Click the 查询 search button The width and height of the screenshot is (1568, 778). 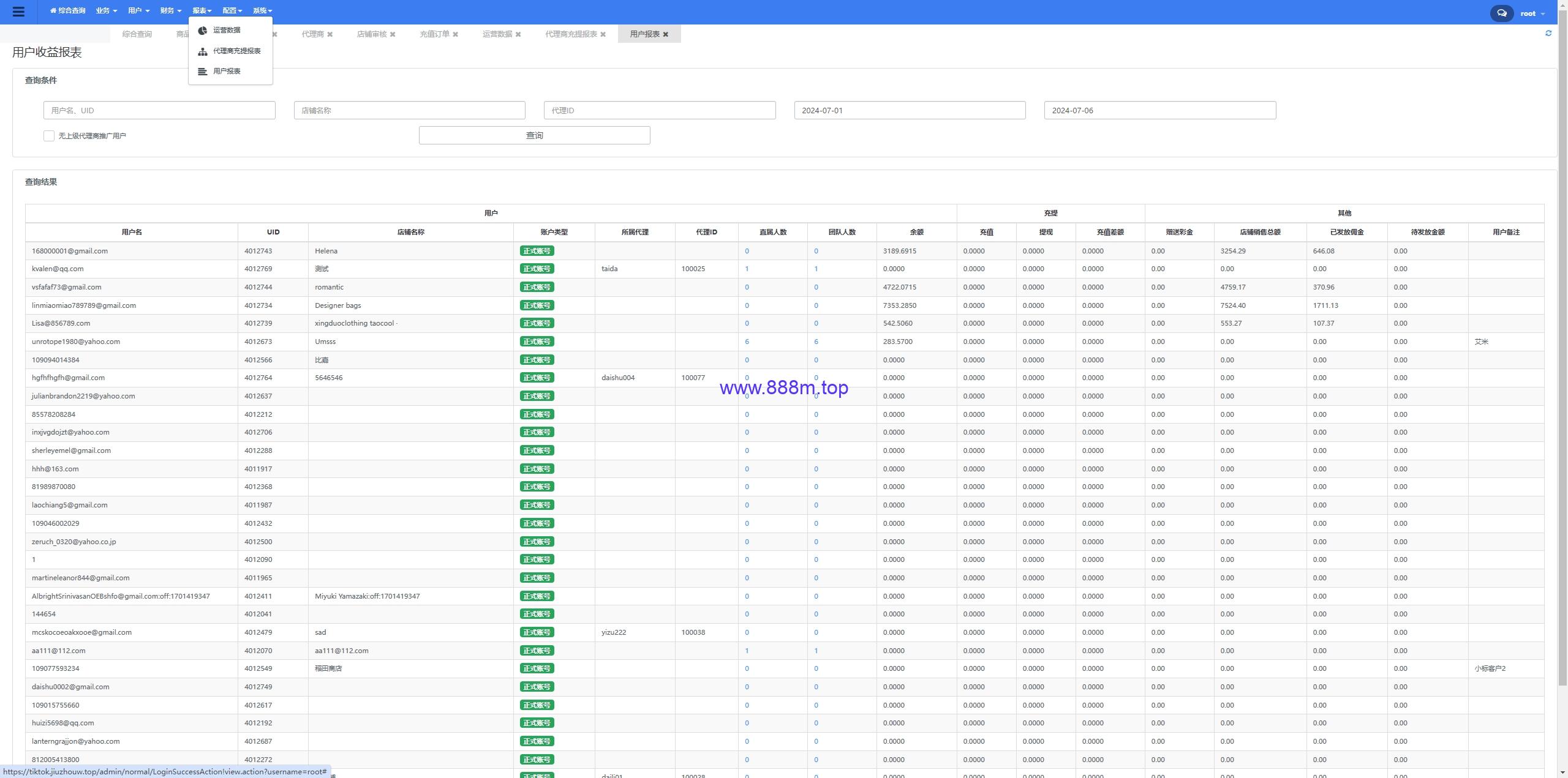coord(534,135)
